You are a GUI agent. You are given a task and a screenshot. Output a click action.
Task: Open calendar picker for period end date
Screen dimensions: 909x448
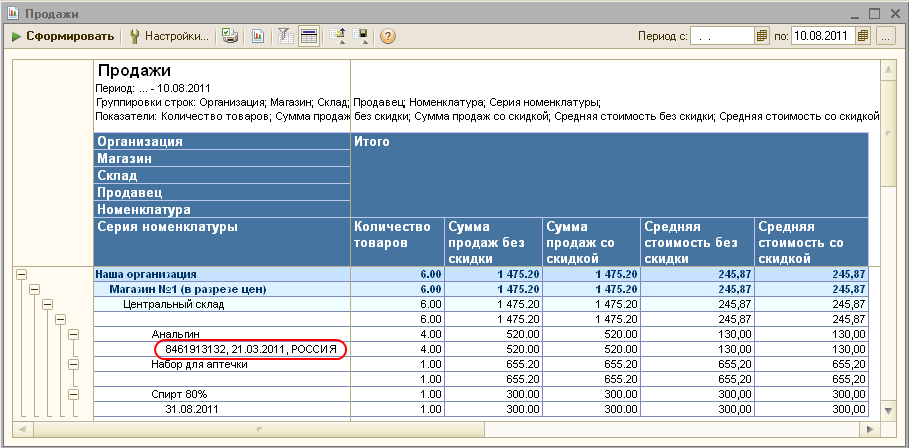pos(862,37)
